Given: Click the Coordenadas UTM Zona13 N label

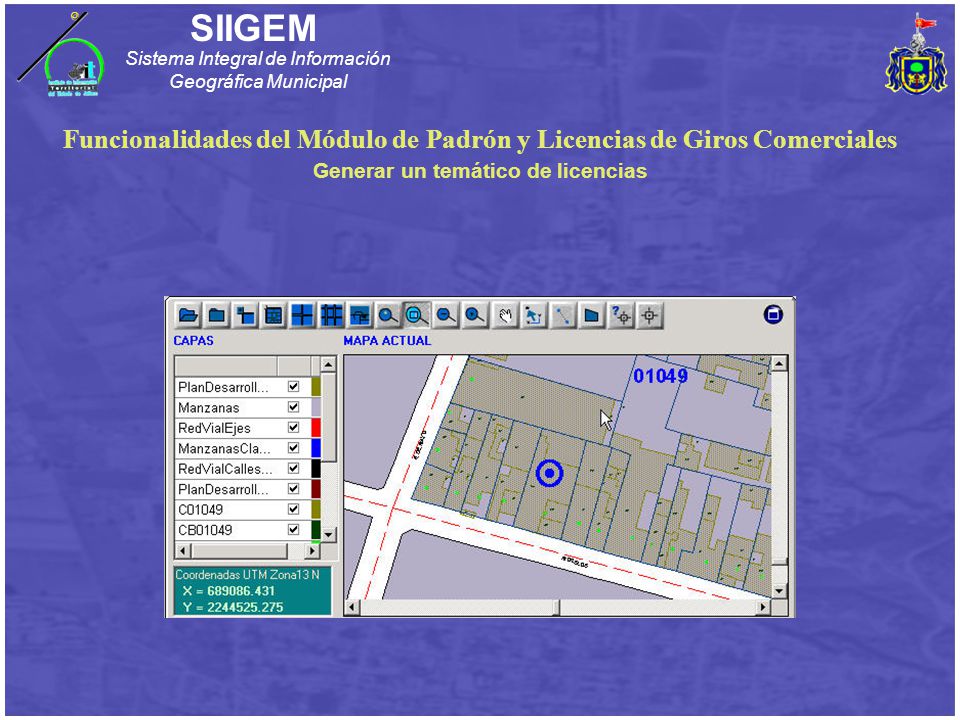Looking at the screenshot, I should click(247, 575).
